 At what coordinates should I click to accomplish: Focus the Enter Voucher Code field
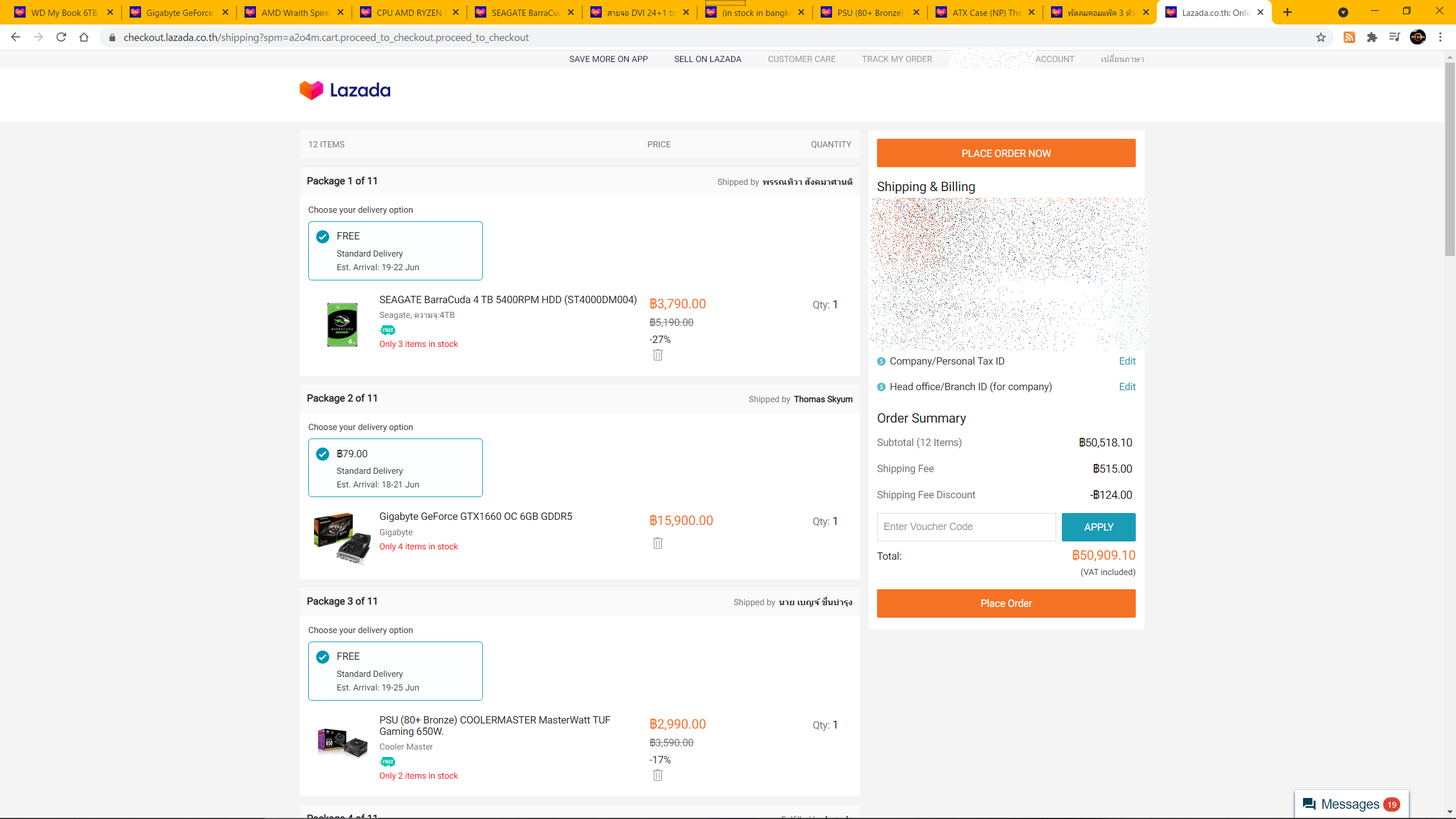point(966,527)
